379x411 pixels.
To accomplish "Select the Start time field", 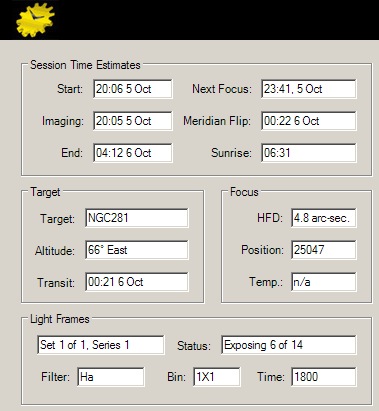I will (x=133, y=89).
